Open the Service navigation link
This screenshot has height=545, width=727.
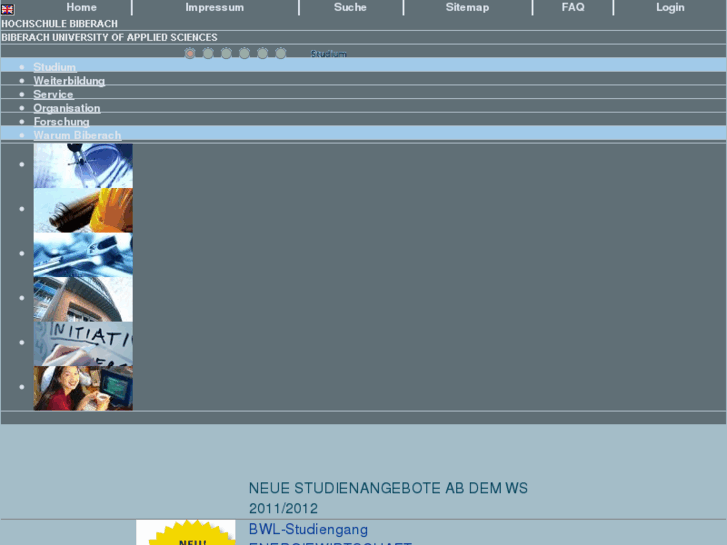point(53,95)
